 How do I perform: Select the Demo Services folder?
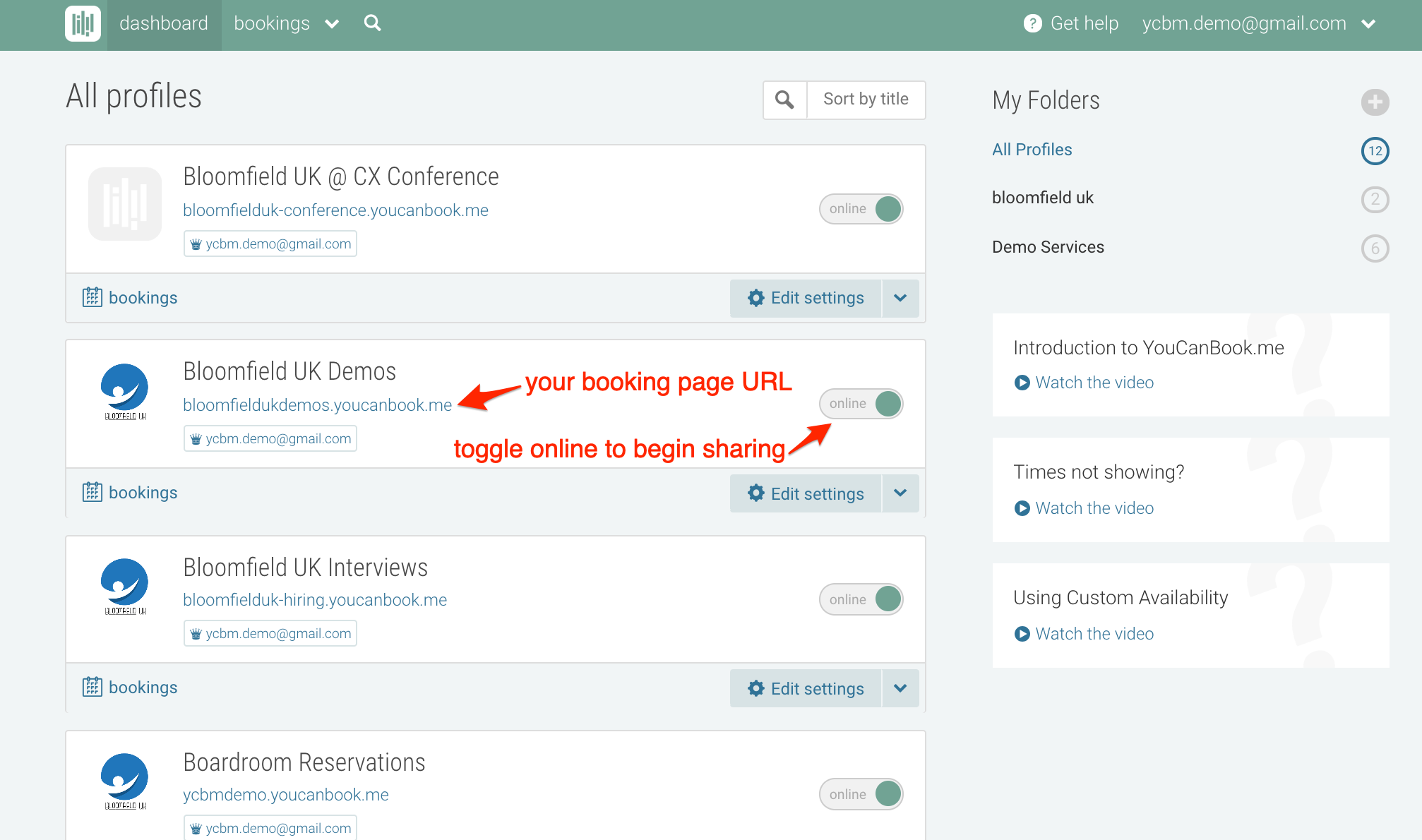pos(1048,247)
